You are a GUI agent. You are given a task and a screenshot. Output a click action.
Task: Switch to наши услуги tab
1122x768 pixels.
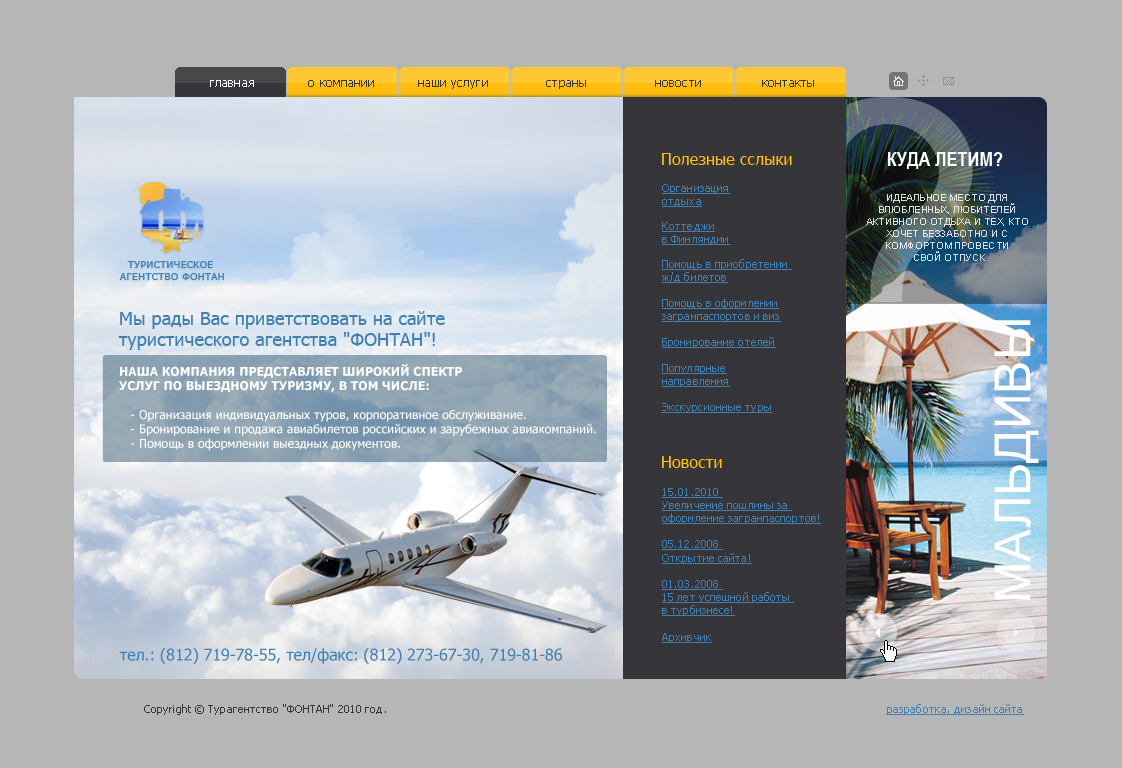coord(454,82)
